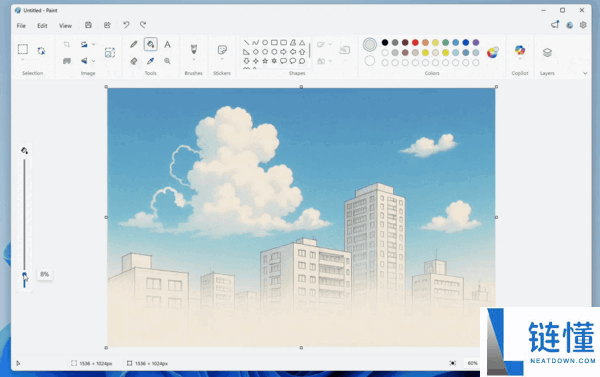Collapse the ribbon with the chevron
This screenshot has width=600, height=377.
pyautogui.click(x=585, y=73)
